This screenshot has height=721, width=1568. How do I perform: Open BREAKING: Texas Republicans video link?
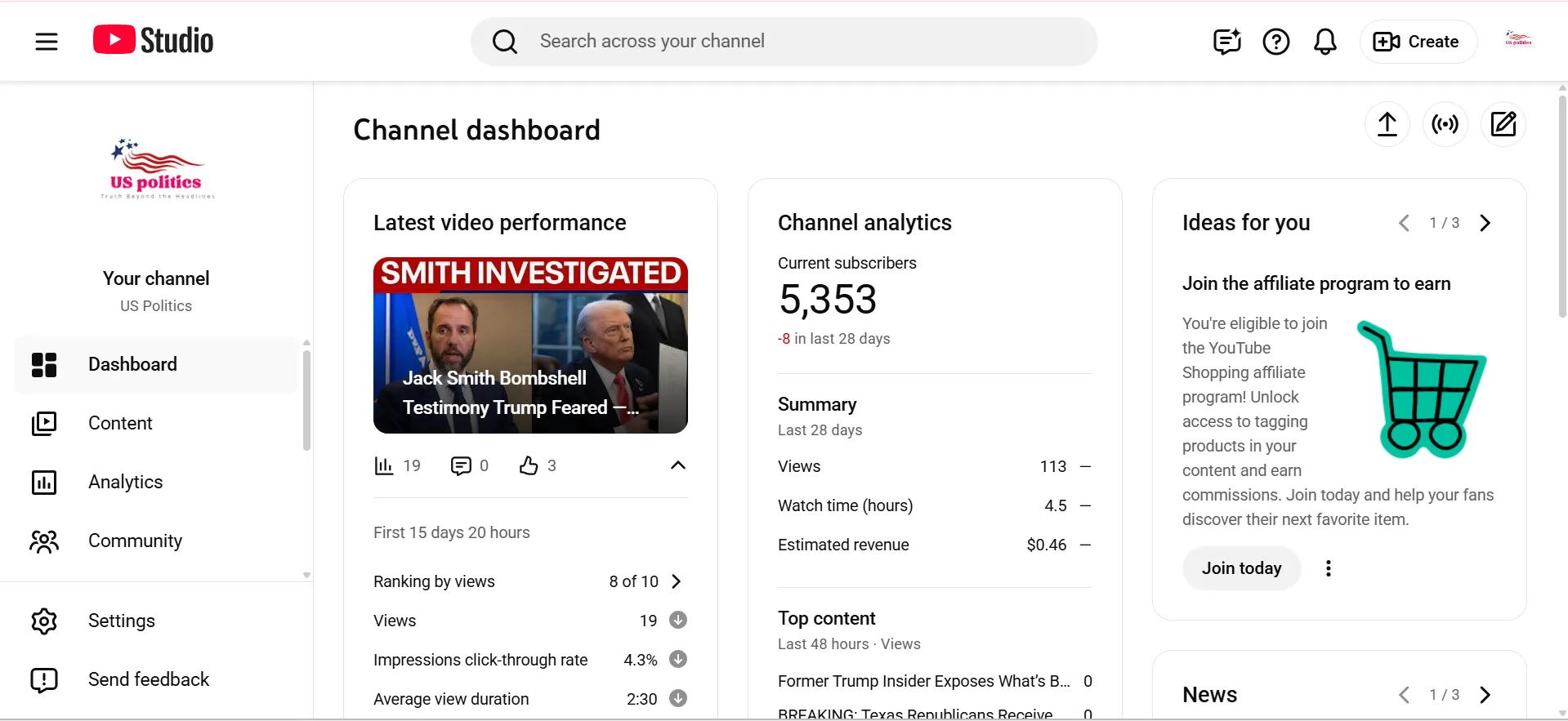[916, 713]
